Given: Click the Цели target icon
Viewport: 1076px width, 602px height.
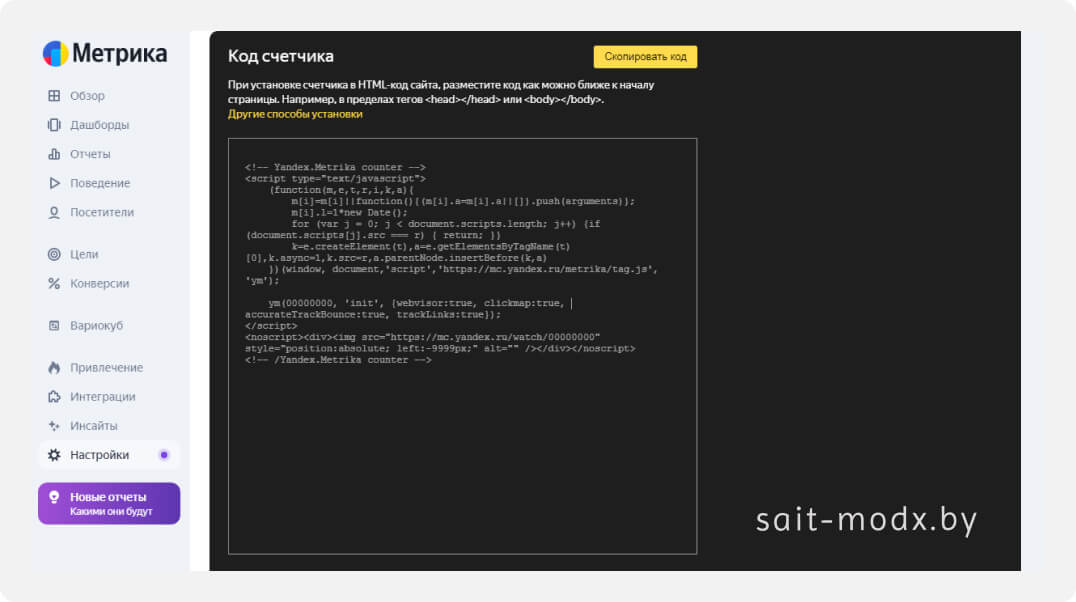Looking at the screenshot, I should pyautogui.click(x=54, y=254).
